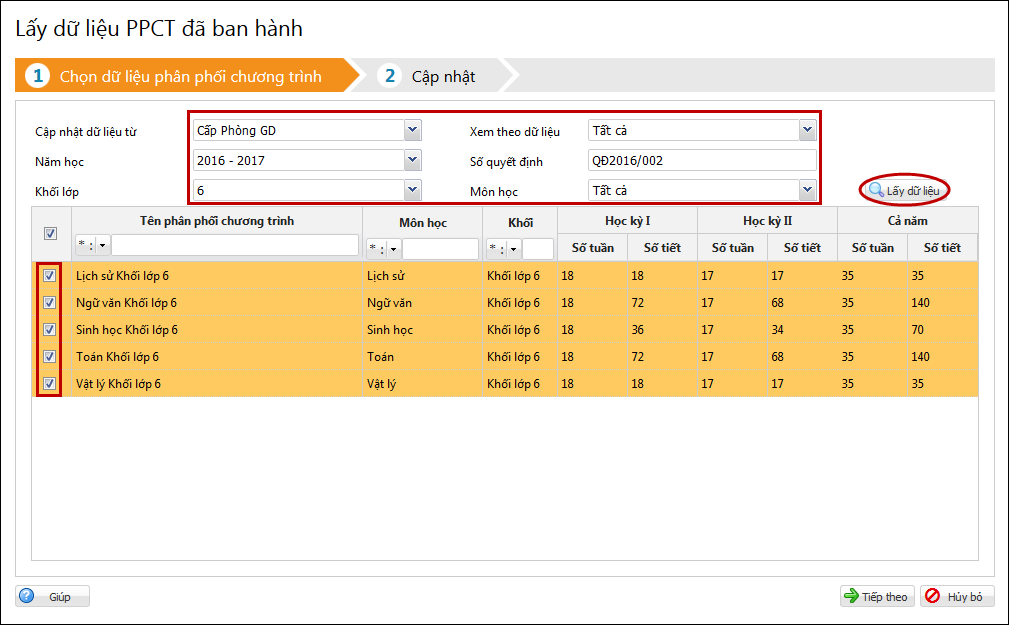
Task: Expand the Môn học Tất cả dropdown
Action: (x=808, y=191)
